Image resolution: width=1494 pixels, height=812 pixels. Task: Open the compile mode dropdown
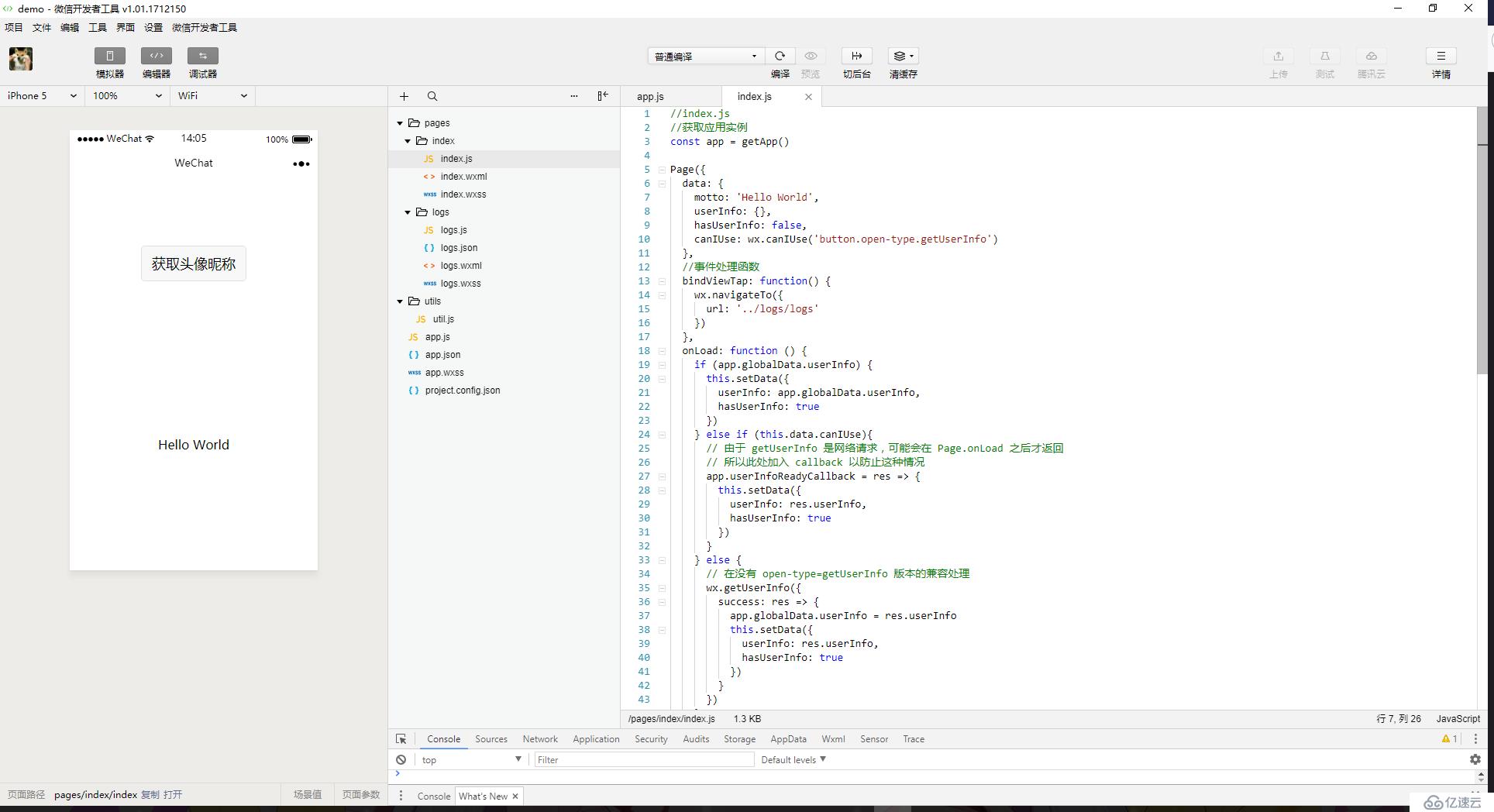tap(705, 56)
